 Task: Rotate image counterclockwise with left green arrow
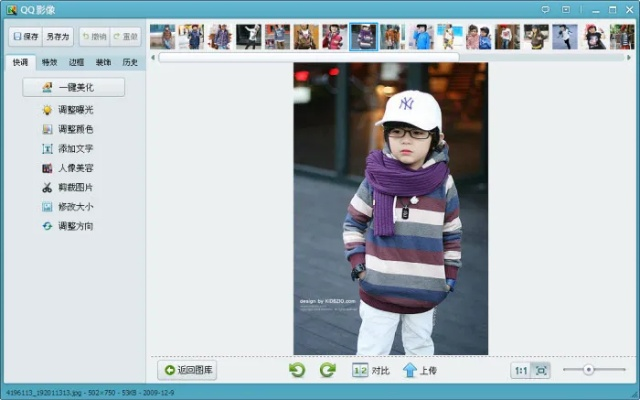click(297, 370)
